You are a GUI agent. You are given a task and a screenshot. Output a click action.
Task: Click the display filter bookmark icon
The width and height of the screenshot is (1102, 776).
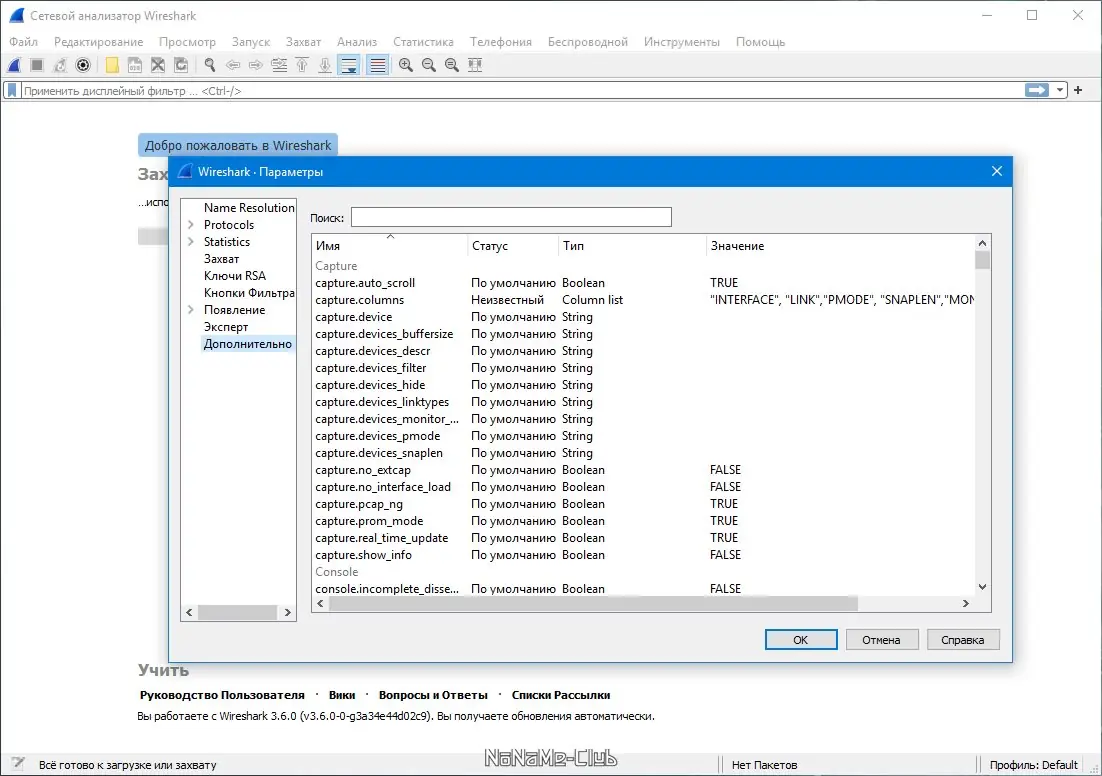tap(12, 90)
